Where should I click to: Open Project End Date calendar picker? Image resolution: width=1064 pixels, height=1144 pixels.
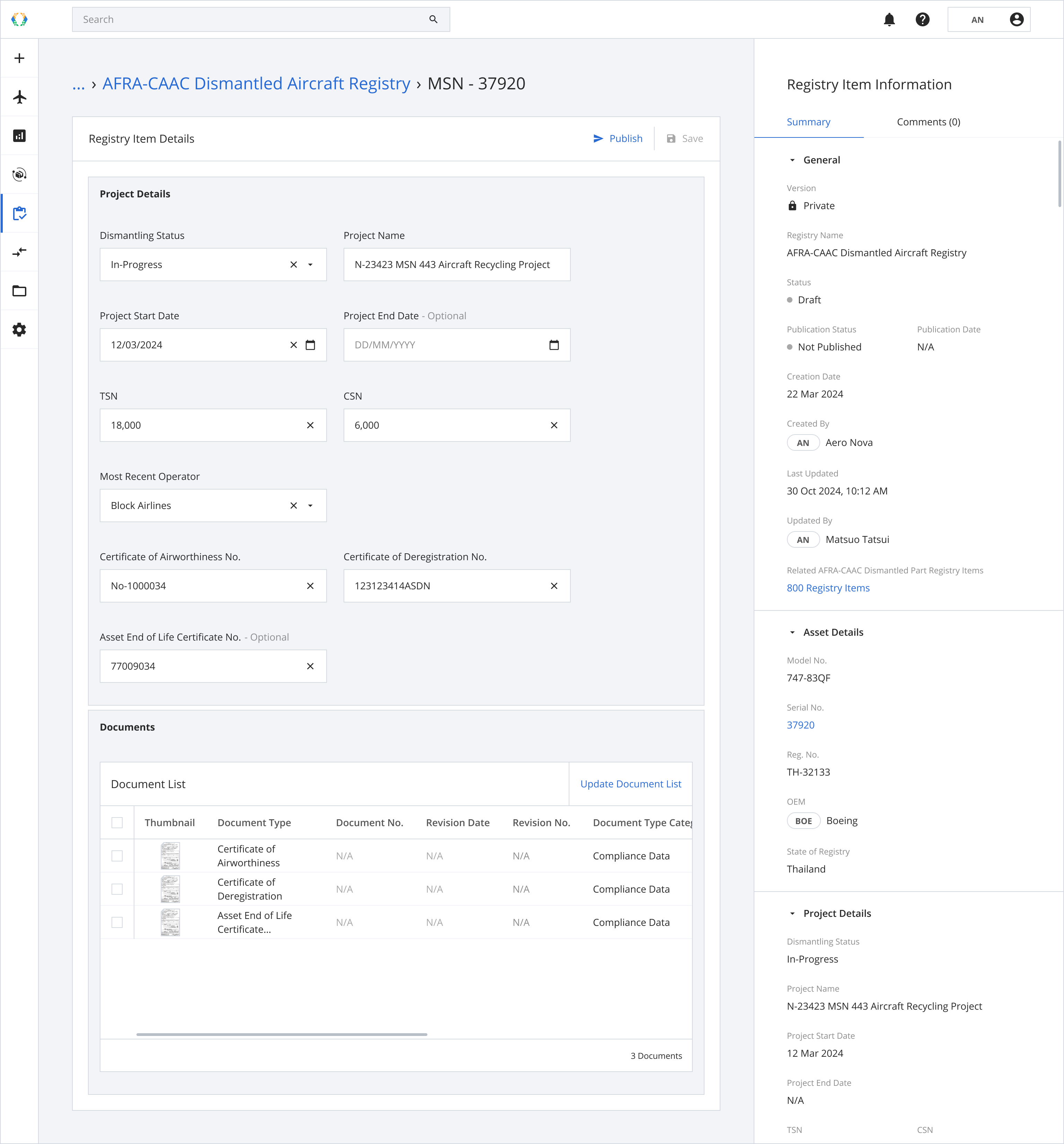pyautogui.click(x=554, y=345)
